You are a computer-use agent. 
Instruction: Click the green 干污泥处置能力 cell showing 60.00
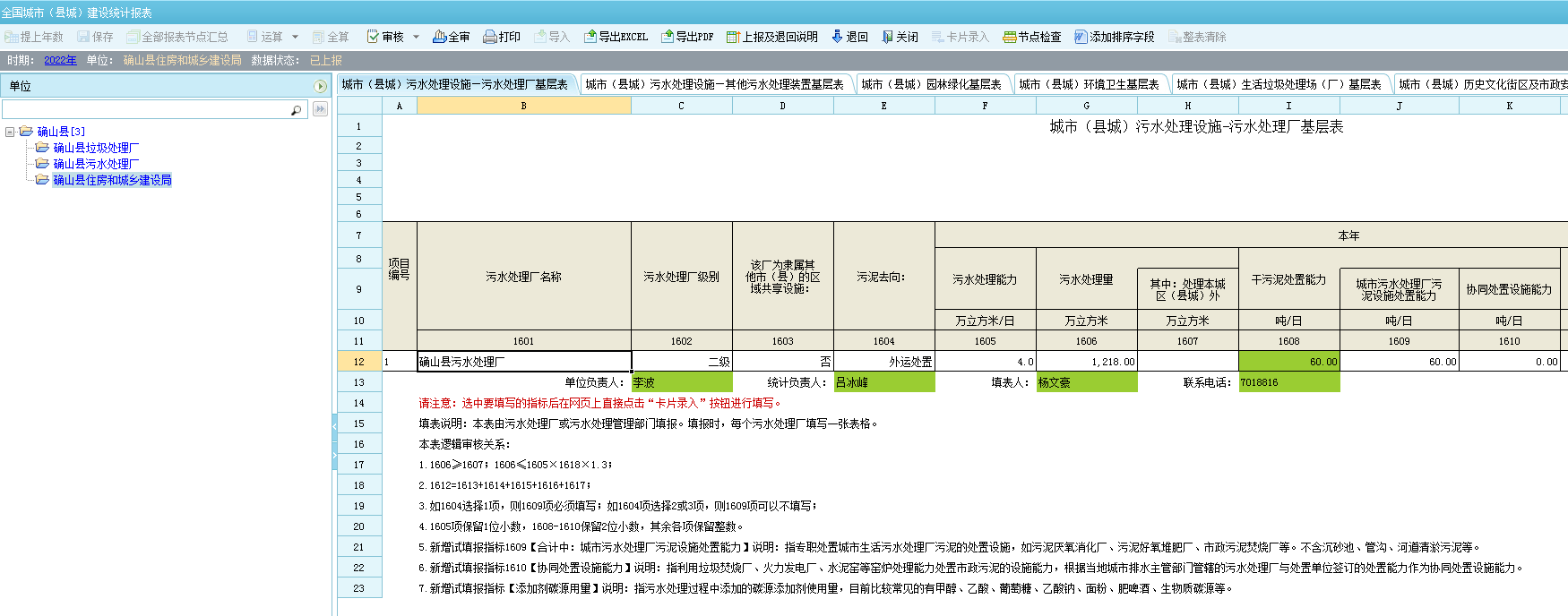pos(1288,362)
